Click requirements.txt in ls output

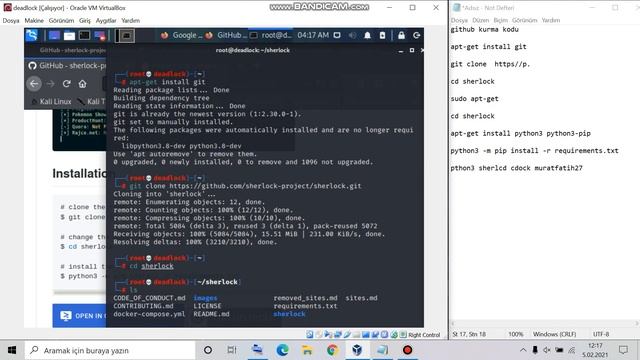305,306
